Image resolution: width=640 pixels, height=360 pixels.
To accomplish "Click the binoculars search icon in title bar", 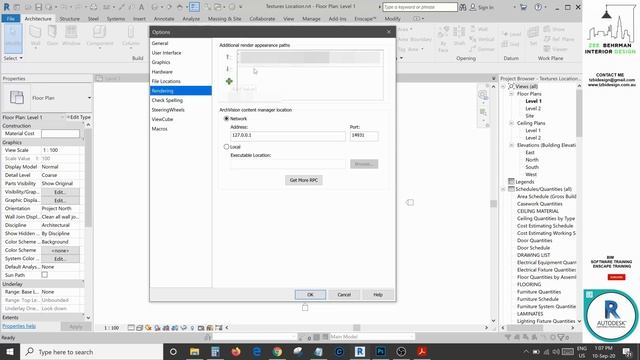I will [x=462, y=7].
